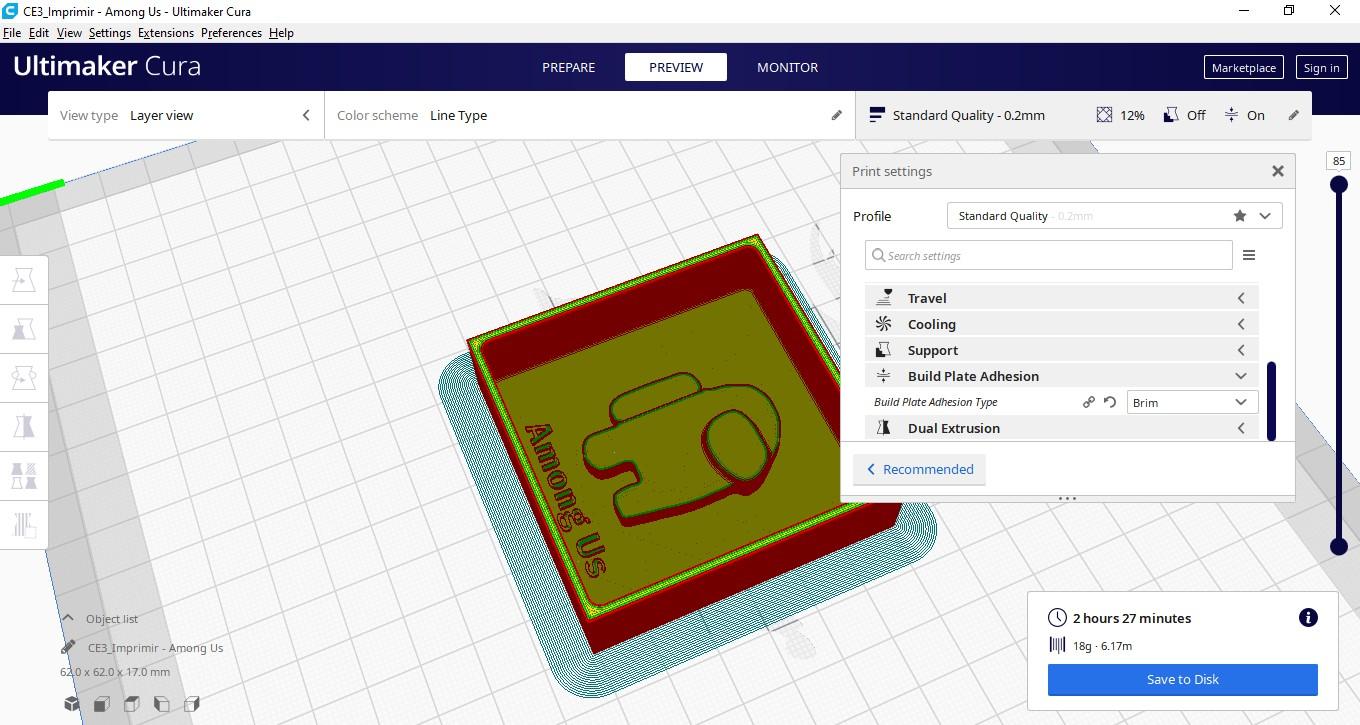Screen dimensions: 1360x725
Task: Click the pencil icon next to CE3_Imprimir object
Action: 69,648
